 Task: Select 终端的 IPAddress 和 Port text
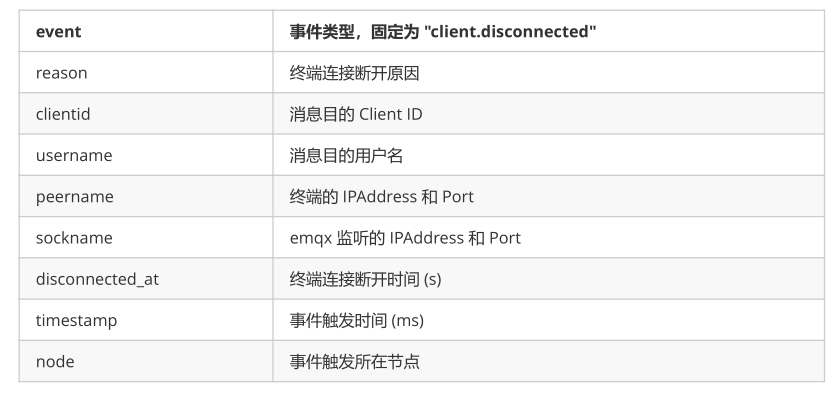[382, 196]
